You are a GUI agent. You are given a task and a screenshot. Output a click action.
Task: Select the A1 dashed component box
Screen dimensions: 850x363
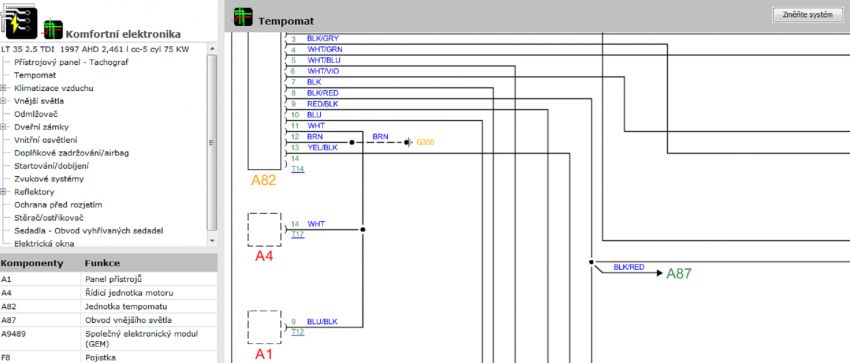265,327
